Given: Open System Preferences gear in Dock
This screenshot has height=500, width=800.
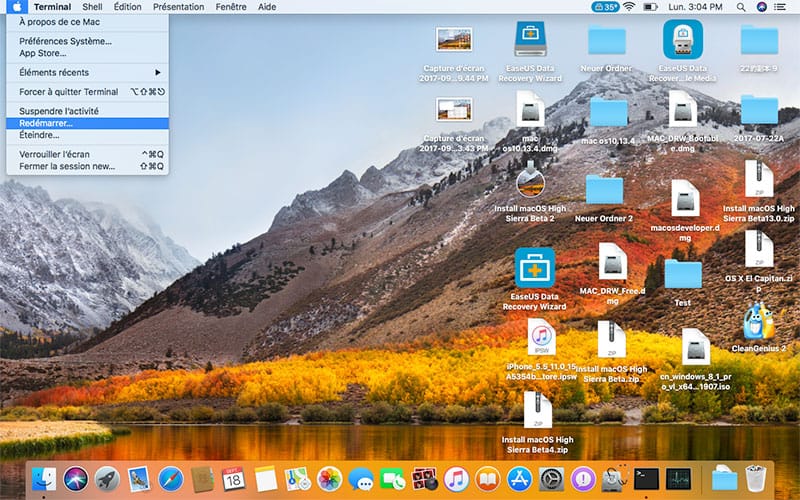Looking at the screenshot, I should point(552,480).
